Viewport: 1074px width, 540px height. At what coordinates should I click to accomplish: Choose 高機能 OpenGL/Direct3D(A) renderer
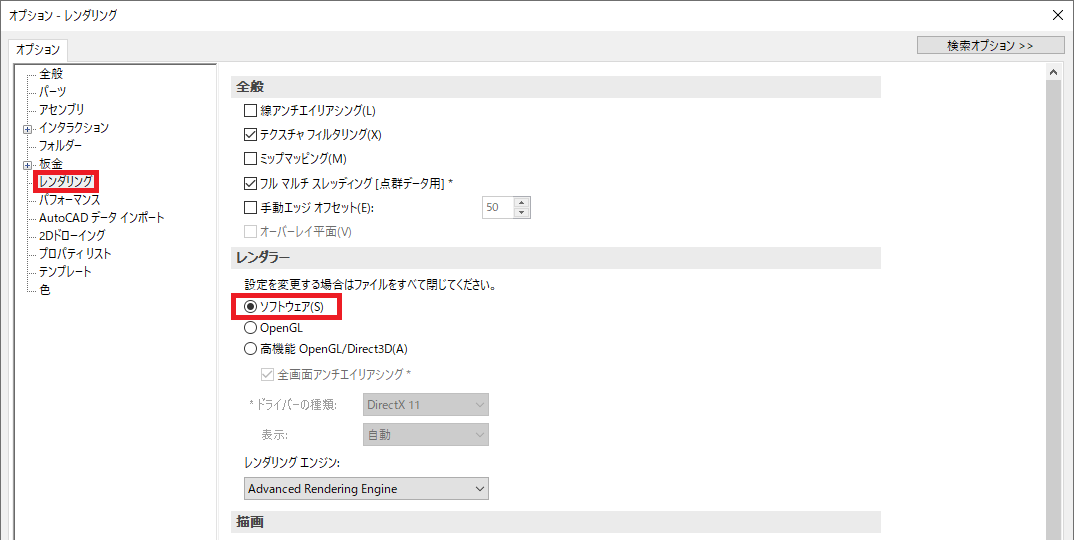pos(251,349)
